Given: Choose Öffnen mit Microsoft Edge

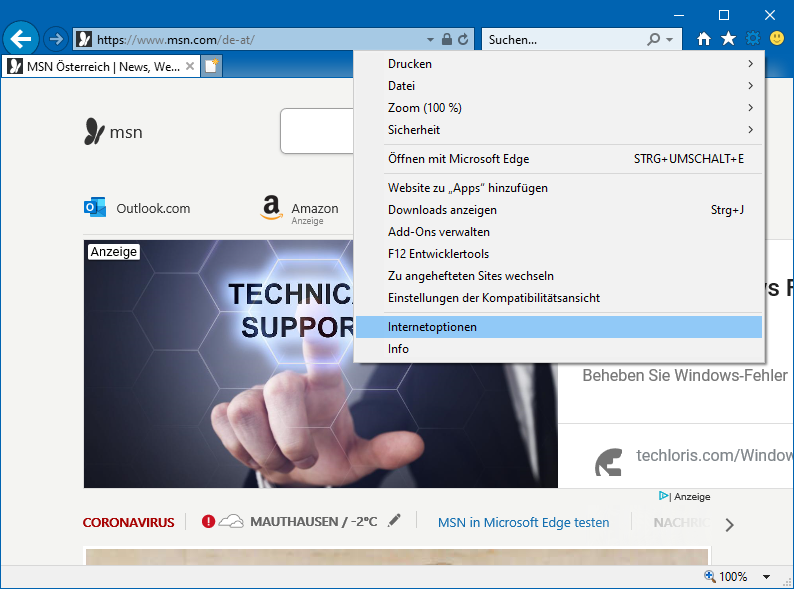Looking at the screenshot, I should tap(559, 159).
